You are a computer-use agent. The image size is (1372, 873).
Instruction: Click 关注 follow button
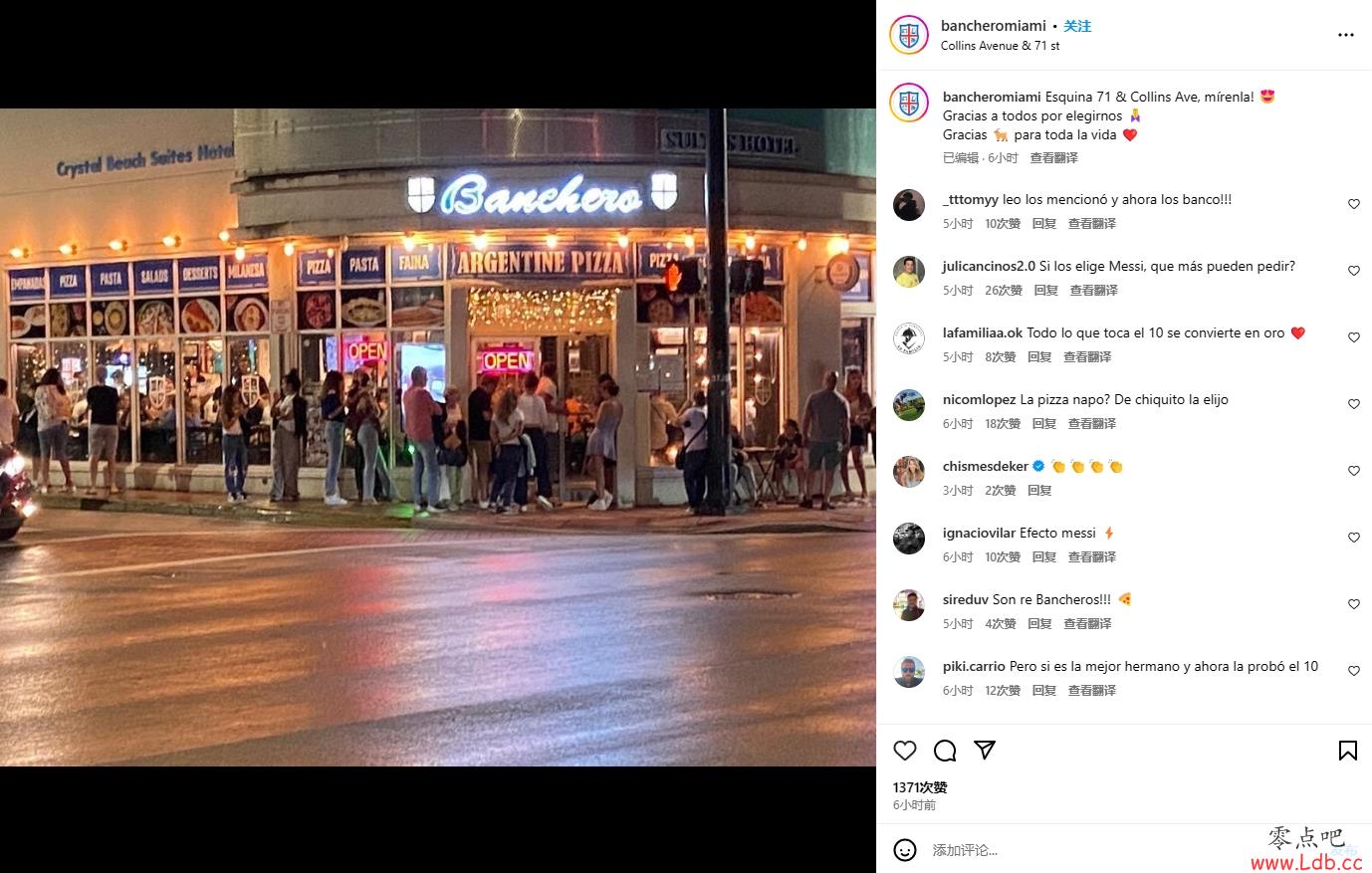(x=1077, y=26)
